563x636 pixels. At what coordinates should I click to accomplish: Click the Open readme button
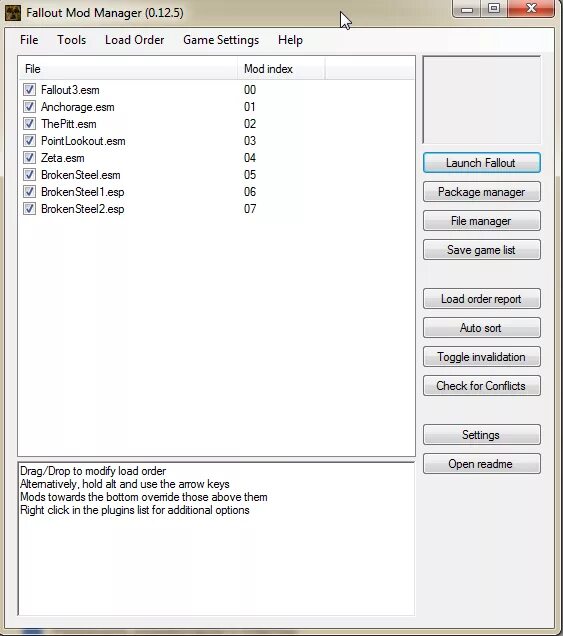(x=481, y=464)
